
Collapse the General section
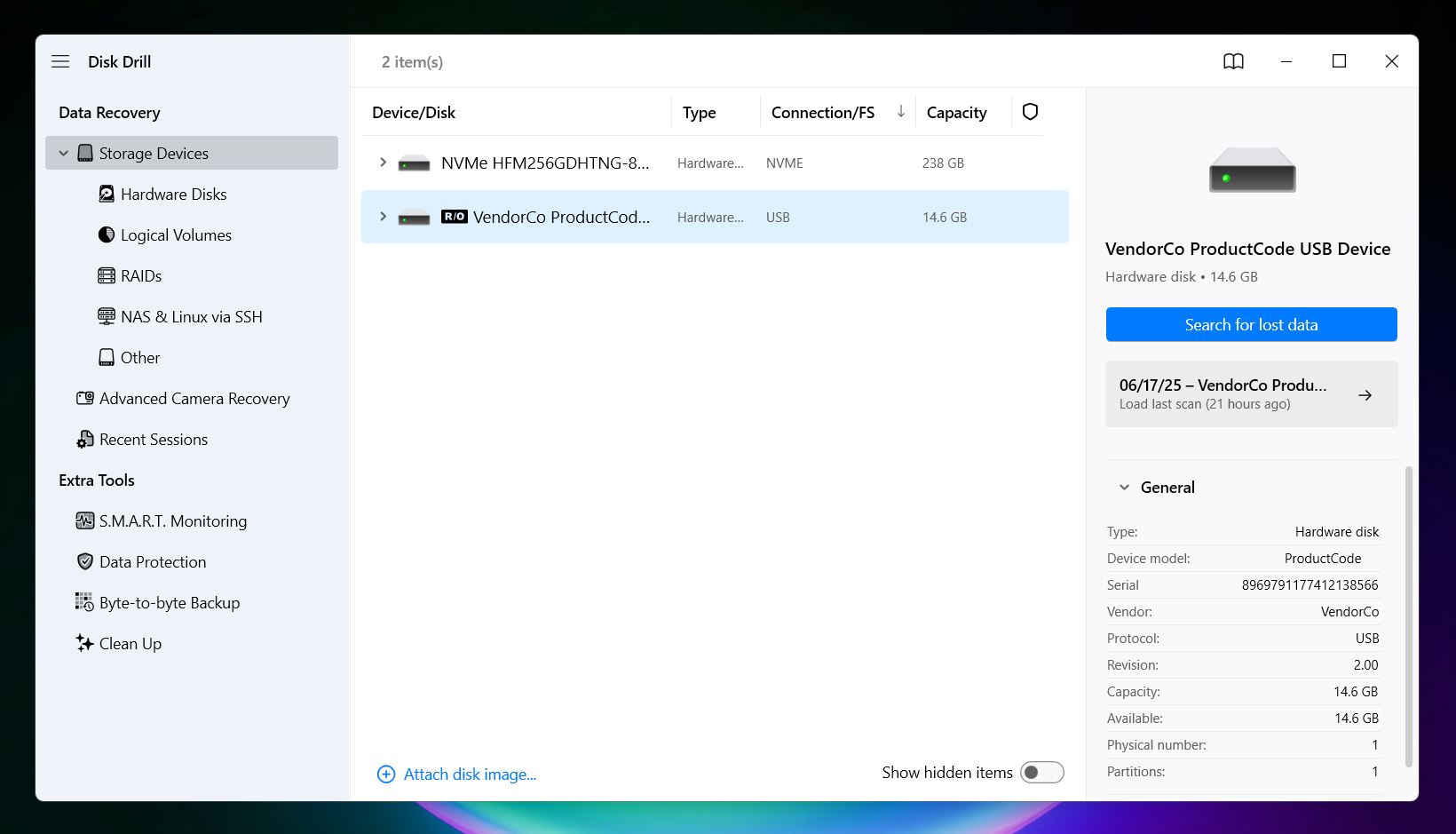tap(1124, 488)
